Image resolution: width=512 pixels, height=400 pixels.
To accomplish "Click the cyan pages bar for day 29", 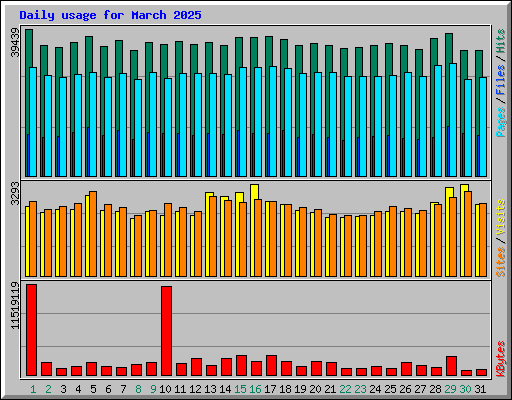I will click(453, 120).
